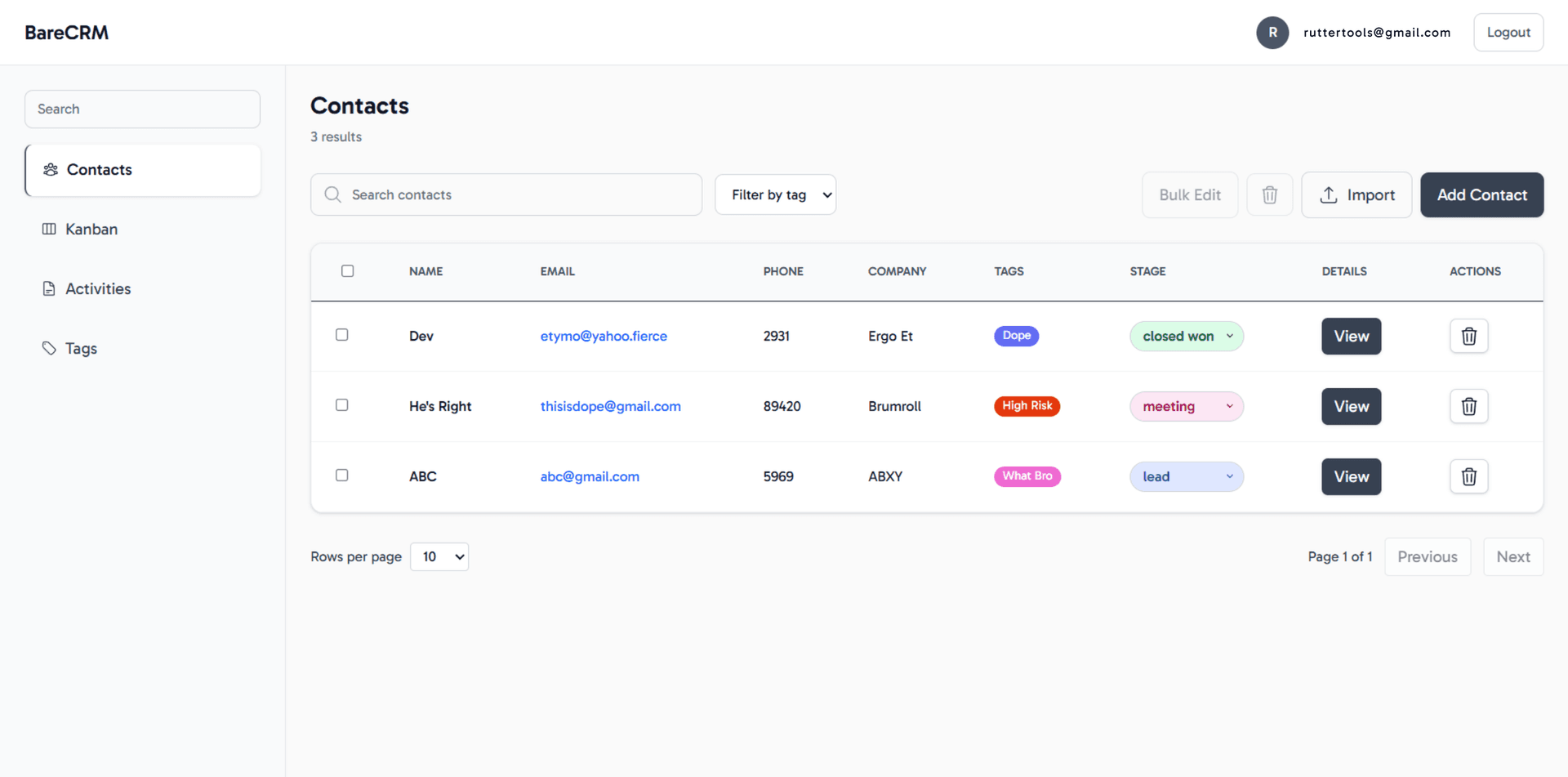Check the select-all checkbox in table header
The width and height of the screenshot is (1568, 777).
tap(347, 270)
